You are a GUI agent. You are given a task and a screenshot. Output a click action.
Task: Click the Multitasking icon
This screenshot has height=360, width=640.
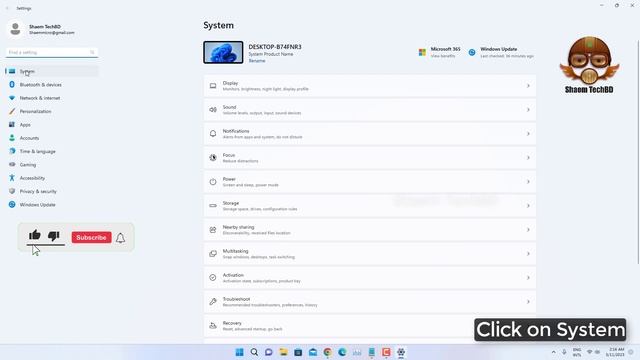pos(213,254)
